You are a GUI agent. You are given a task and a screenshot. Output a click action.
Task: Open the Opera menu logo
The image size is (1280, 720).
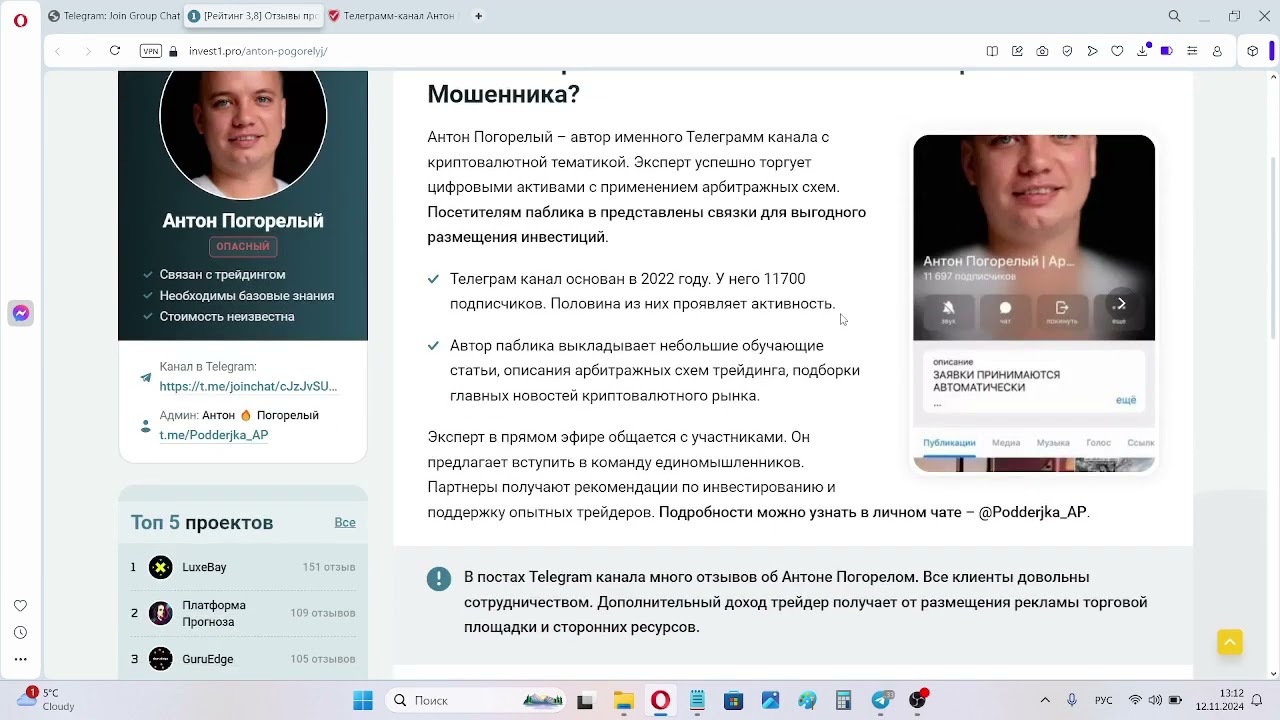(x=20, y=20)
